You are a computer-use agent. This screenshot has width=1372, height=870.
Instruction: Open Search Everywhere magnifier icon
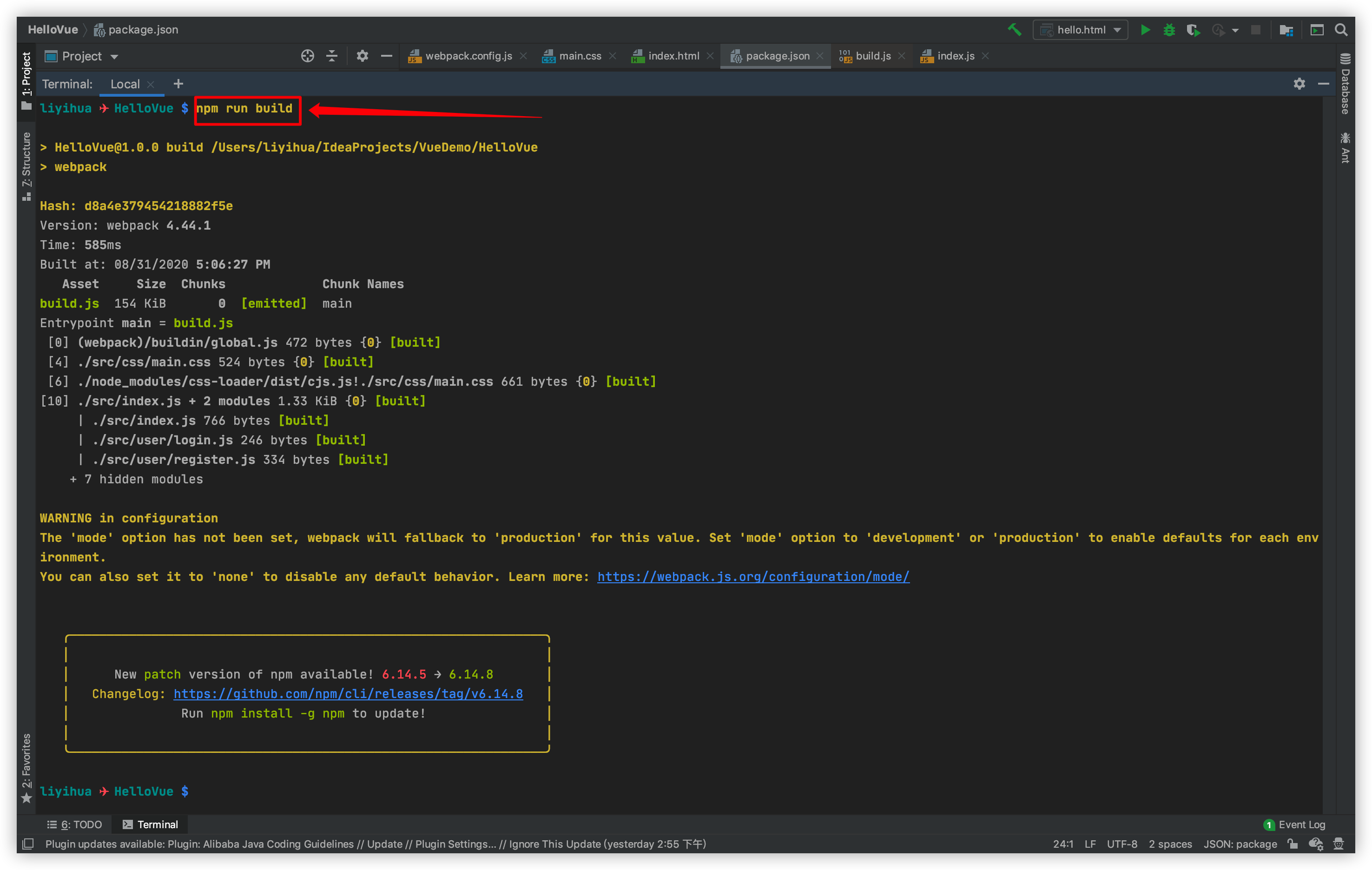[1341, 30]
